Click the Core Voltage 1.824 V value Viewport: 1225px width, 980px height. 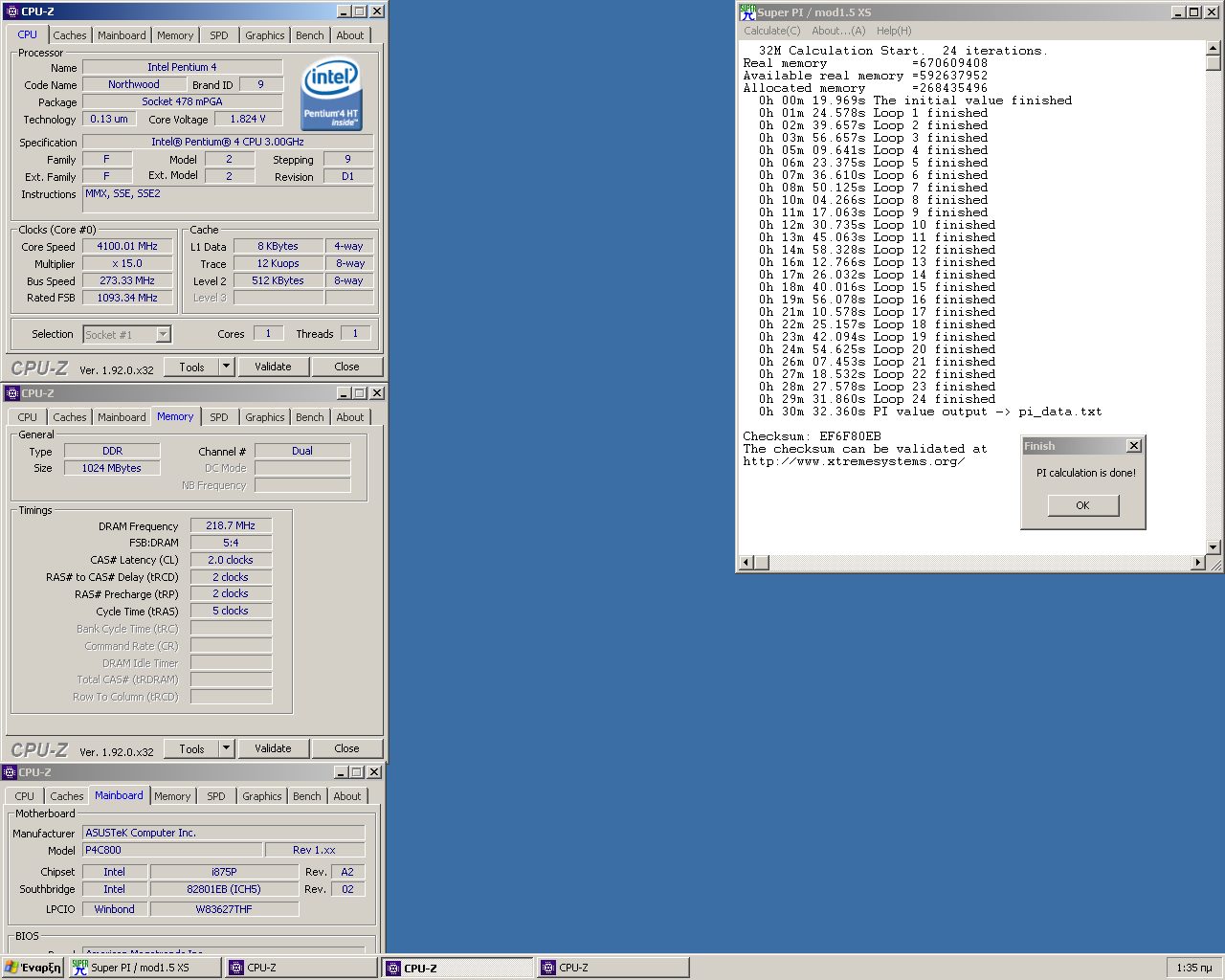(x=248, y=119)
